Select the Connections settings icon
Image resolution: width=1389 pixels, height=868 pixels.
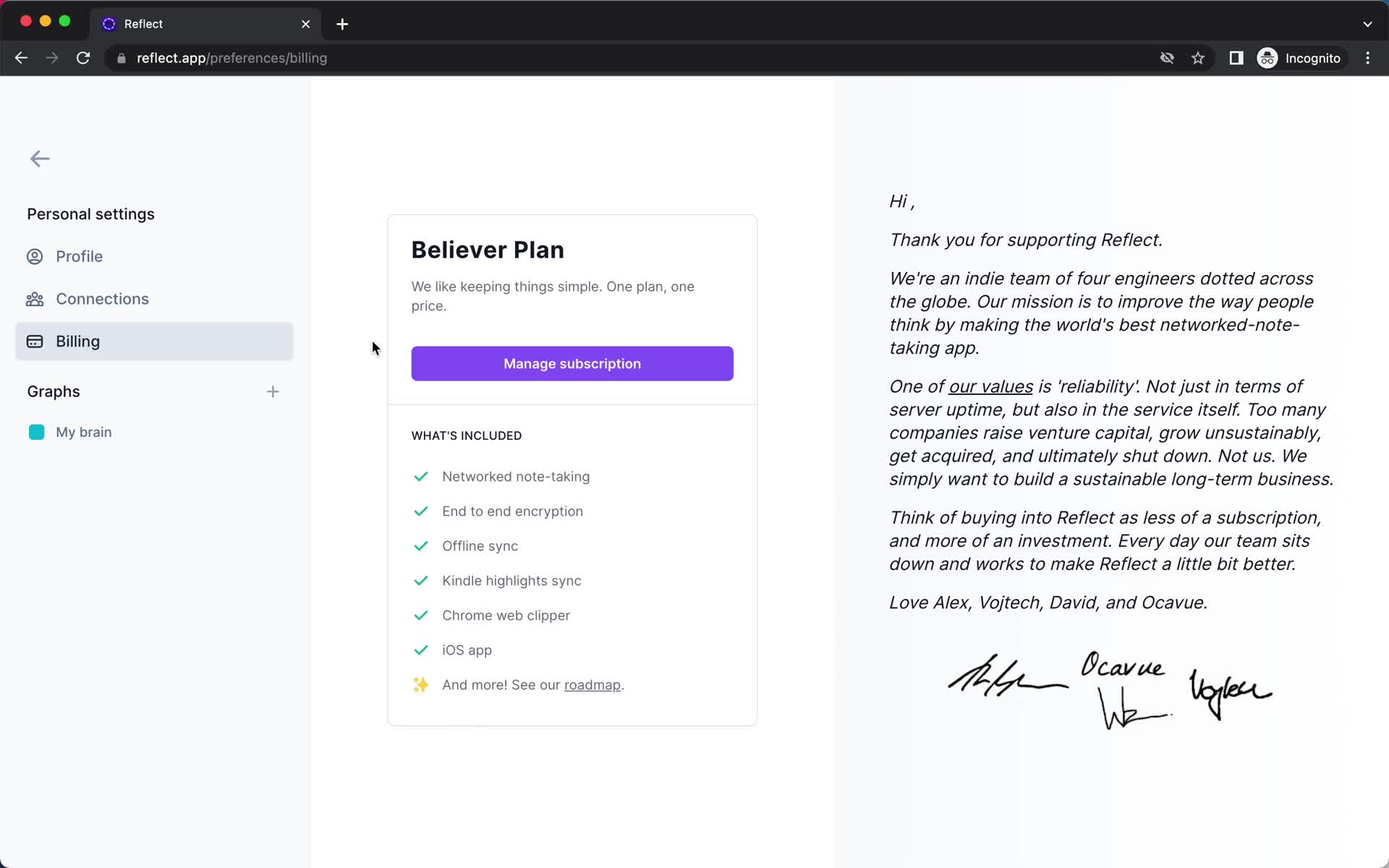pos(35,298)
